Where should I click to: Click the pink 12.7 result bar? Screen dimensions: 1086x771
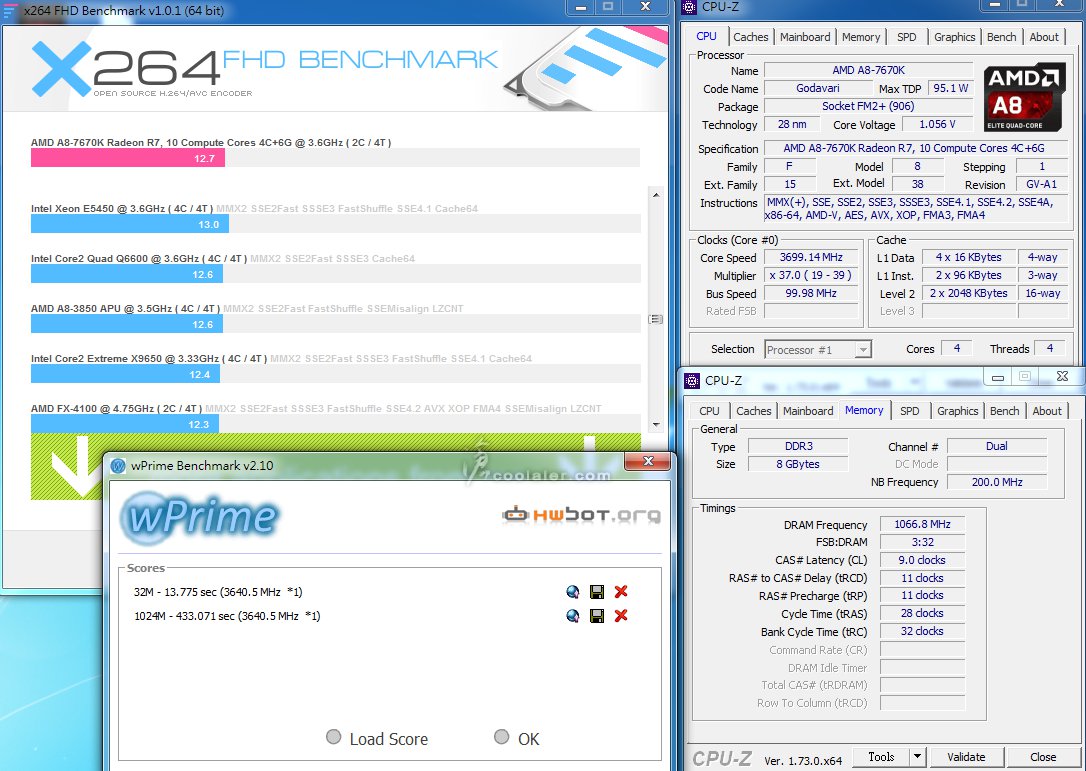coord(127,158)
